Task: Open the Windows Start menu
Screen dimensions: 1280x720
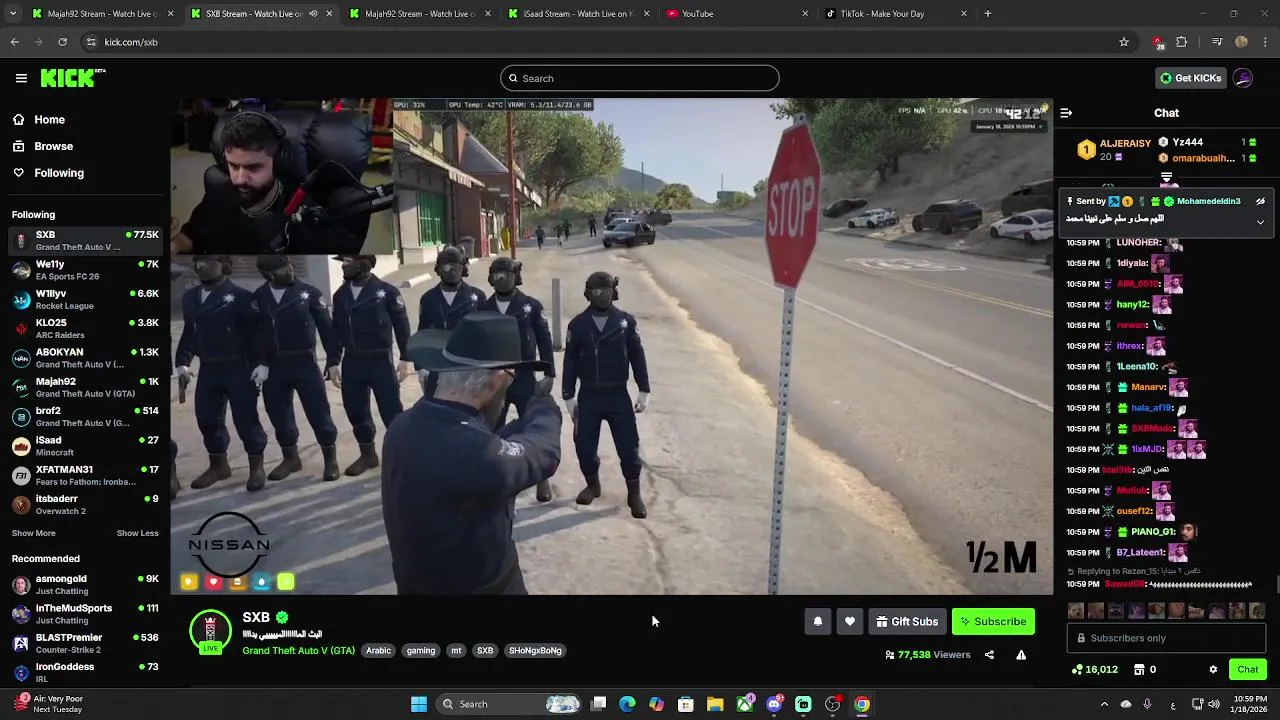Action: tap(419, 704)
